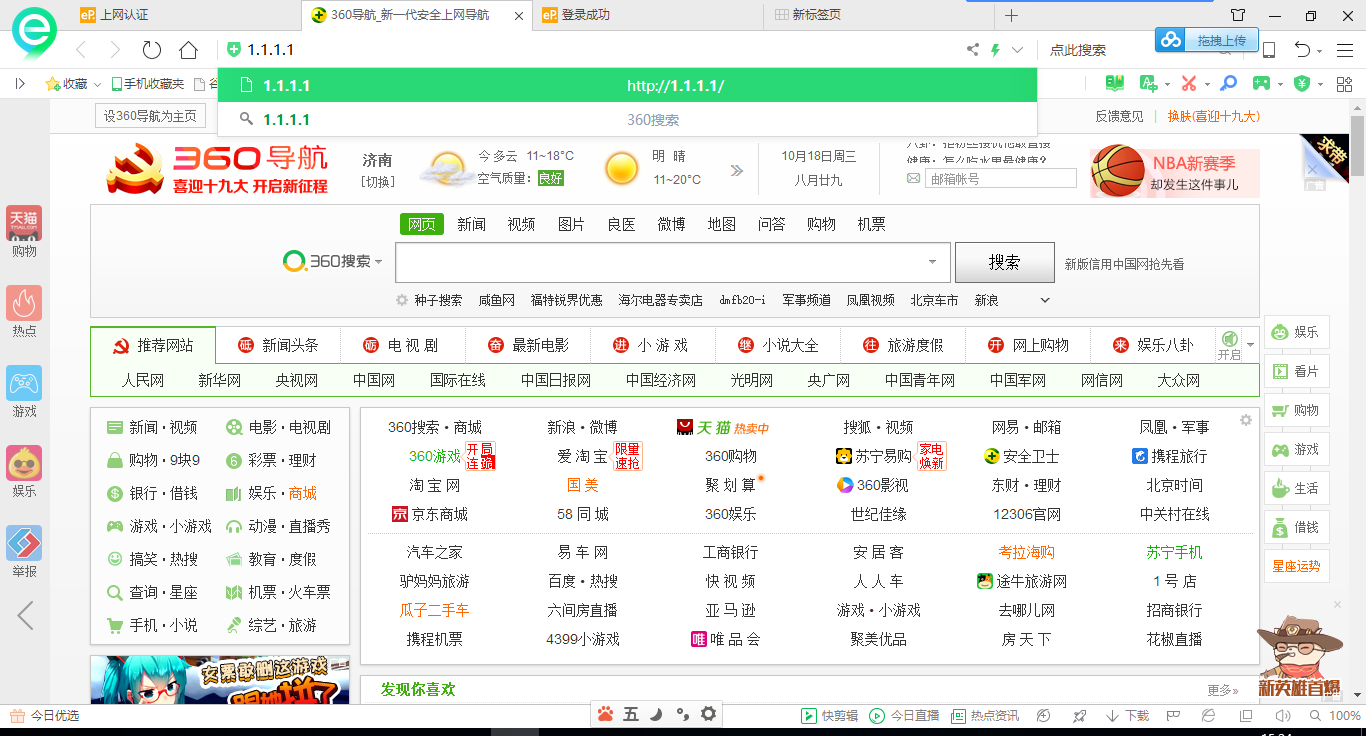Image resolution: width=1366 pixels, height=736 pixels.
Task: Click the 今日直播 status bar item
Action: 905,716
